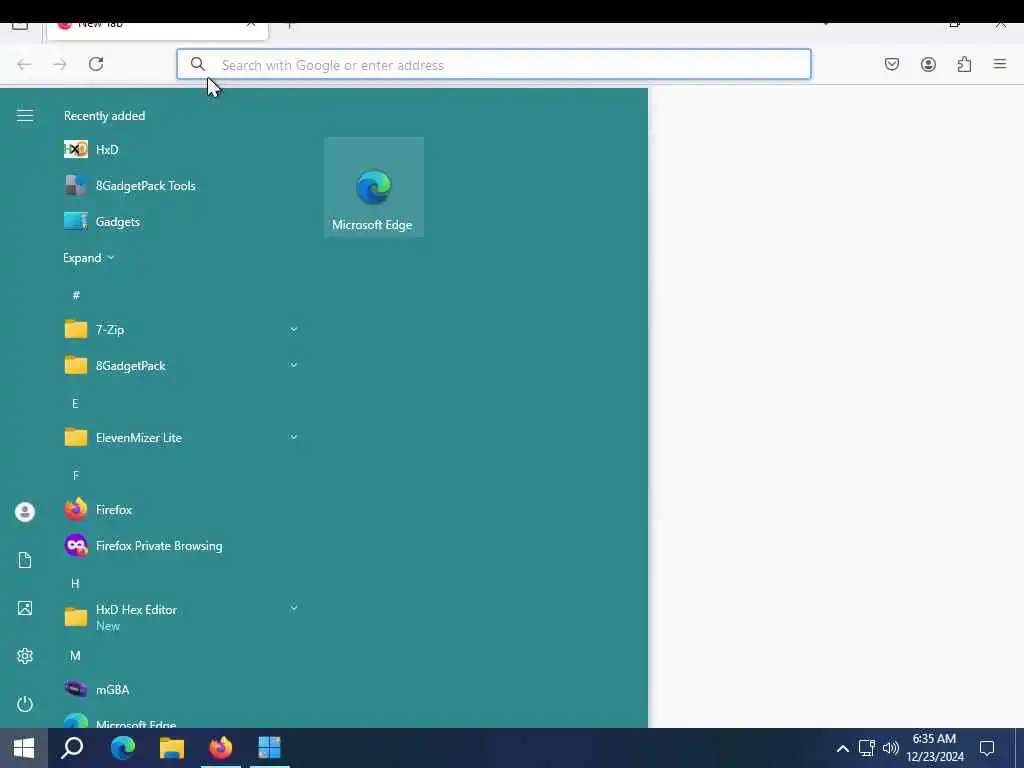Click the M letter header

pyautogui.click(x=75, y=656)
